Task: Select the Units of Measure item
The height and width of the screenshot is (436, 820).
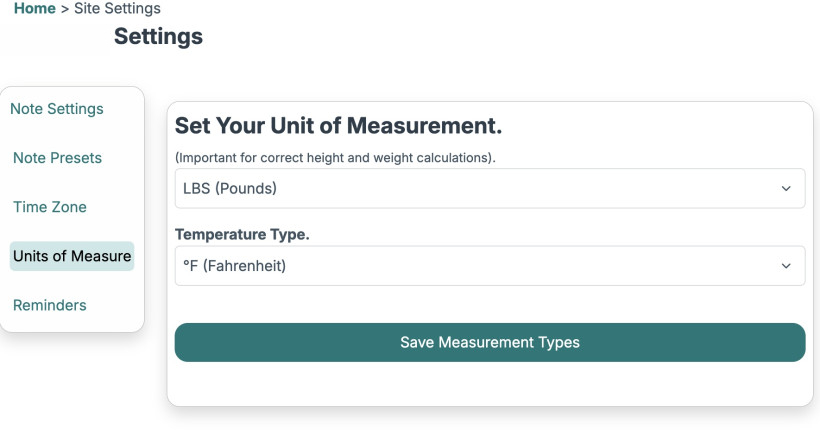Action: point(72,256)
